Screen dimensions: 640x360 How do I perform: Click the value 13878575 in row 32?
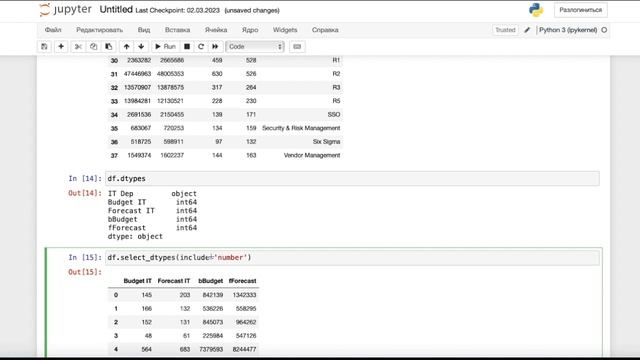click(171, 87)
